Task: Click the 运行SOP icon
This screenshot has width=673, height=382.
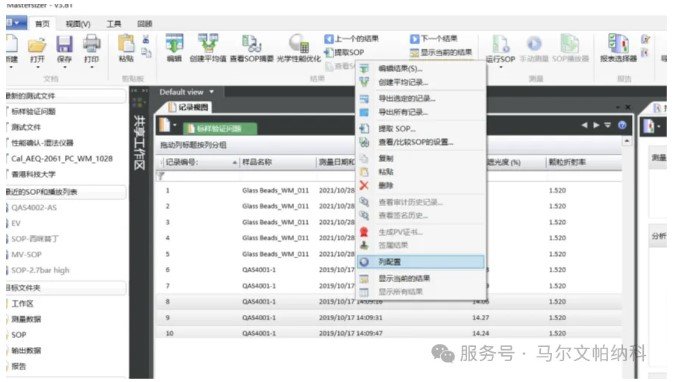Action: pos(500,44)
